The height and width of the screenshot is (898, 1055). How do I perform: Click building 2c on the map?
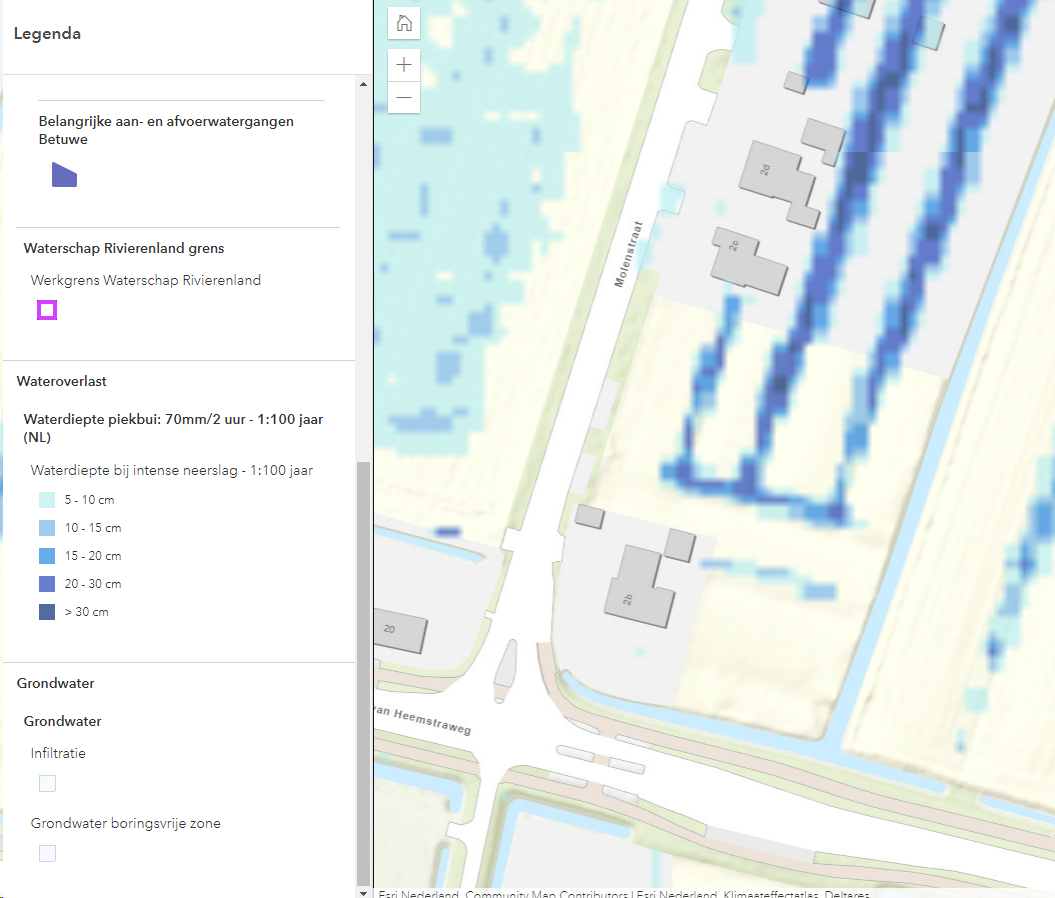tap(747, 261)
